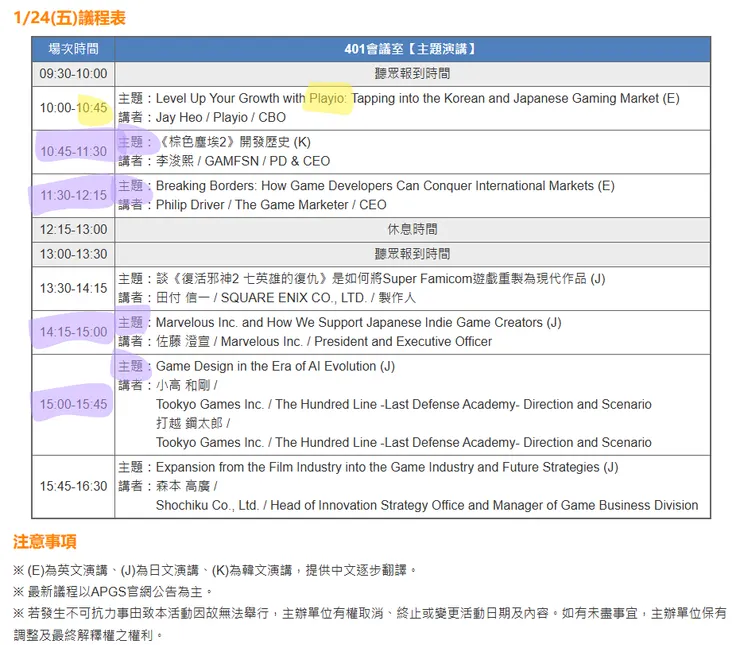
Task: Click speaker line 佐藤 澄宣 / Marvelous Inc.
Action: (305, 342)
